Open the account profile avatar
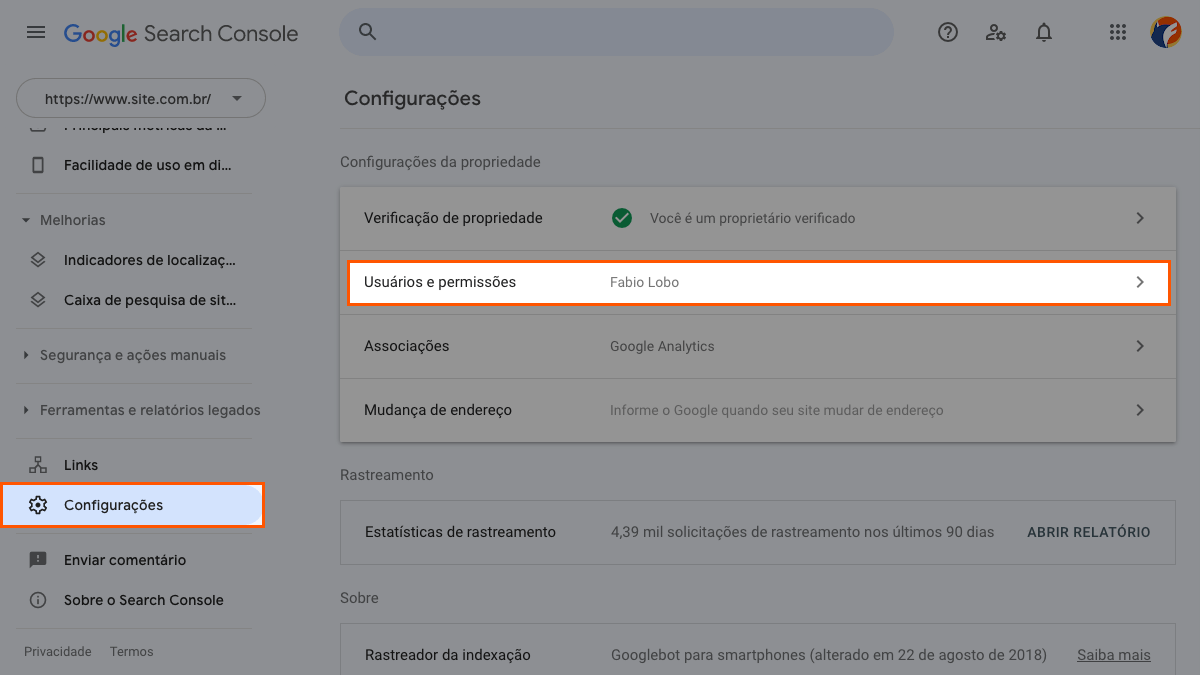Viewport: 1200px width, 675px height. coord(1166,32)
